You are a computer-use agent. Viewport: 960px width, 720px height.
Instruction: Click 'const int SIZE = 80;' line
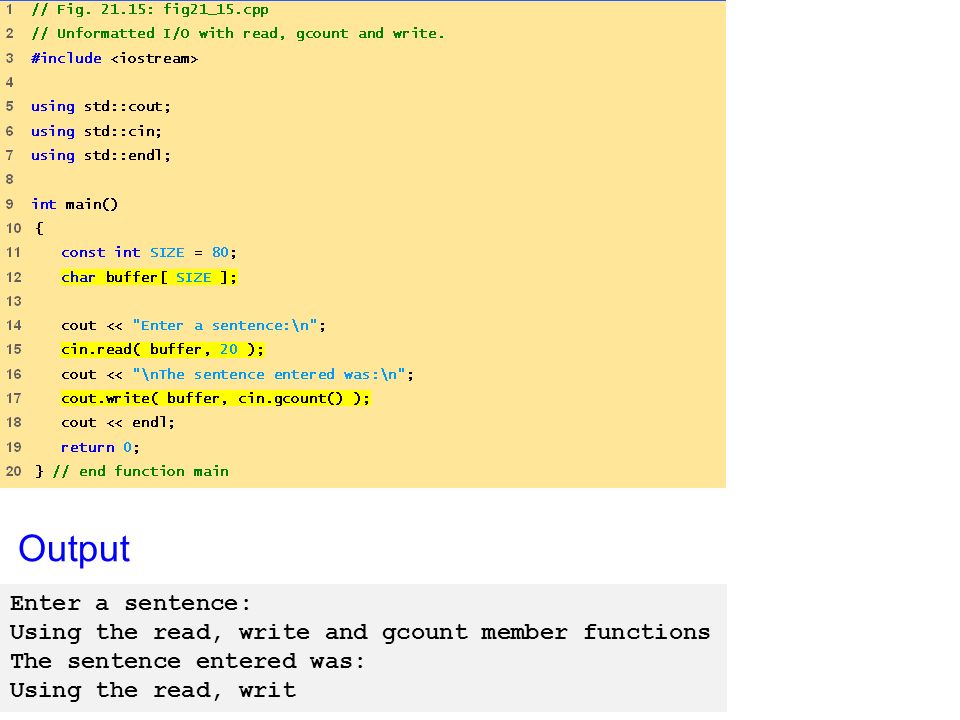pyautogui.click(x=149, y=252)
